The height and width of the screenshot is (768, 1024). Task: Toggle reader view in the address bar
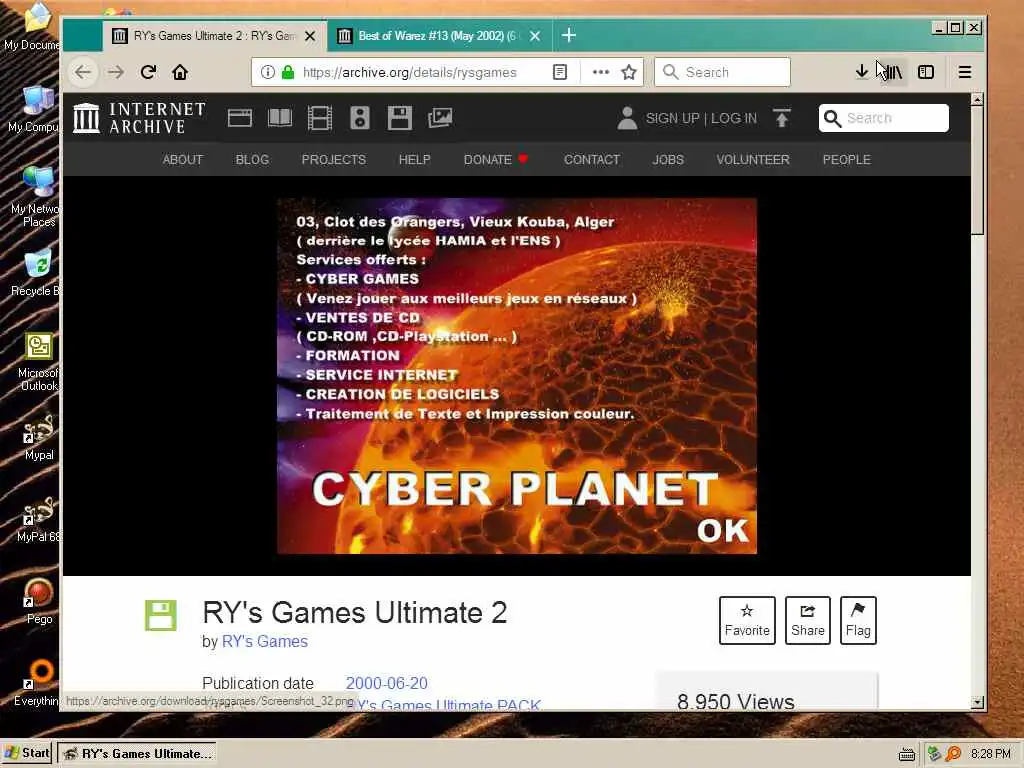click(560, 72)
